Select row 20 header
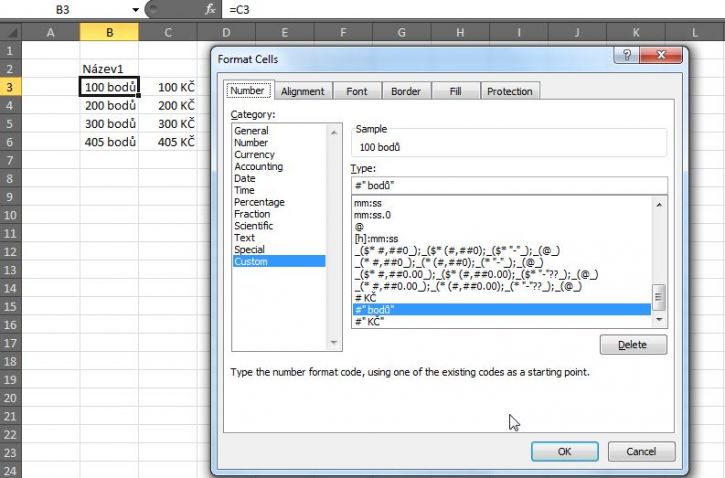725x478 pixels. [x=10, y=398]
